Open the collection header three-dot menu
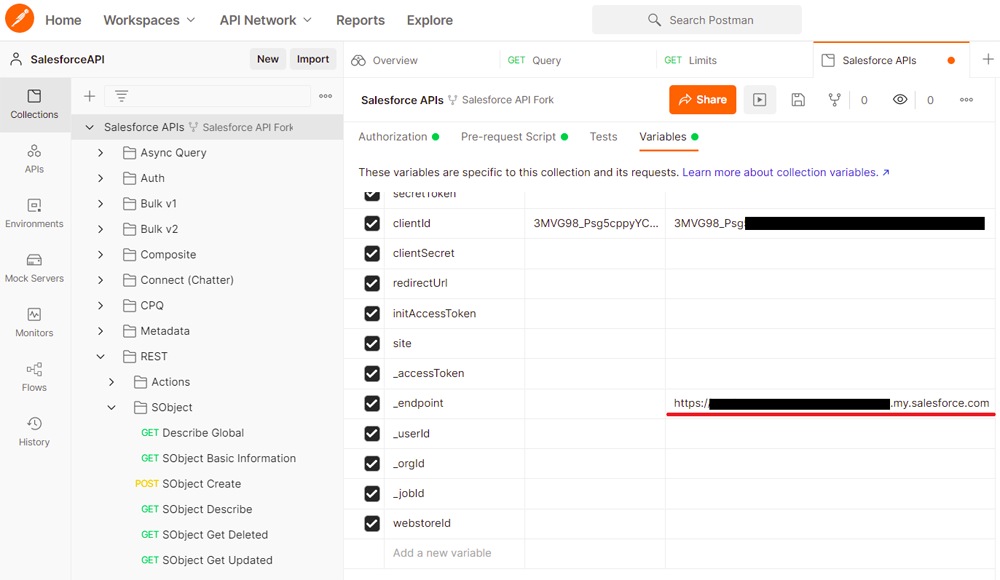Screen dimensions: 1000x580 point(966,100)
